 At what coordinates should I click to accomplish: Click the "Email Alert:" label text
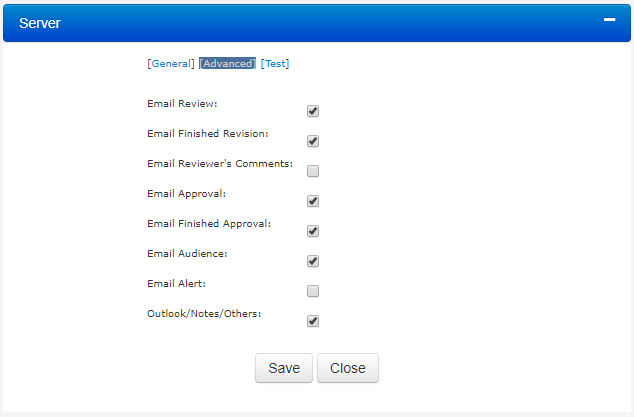177,284
